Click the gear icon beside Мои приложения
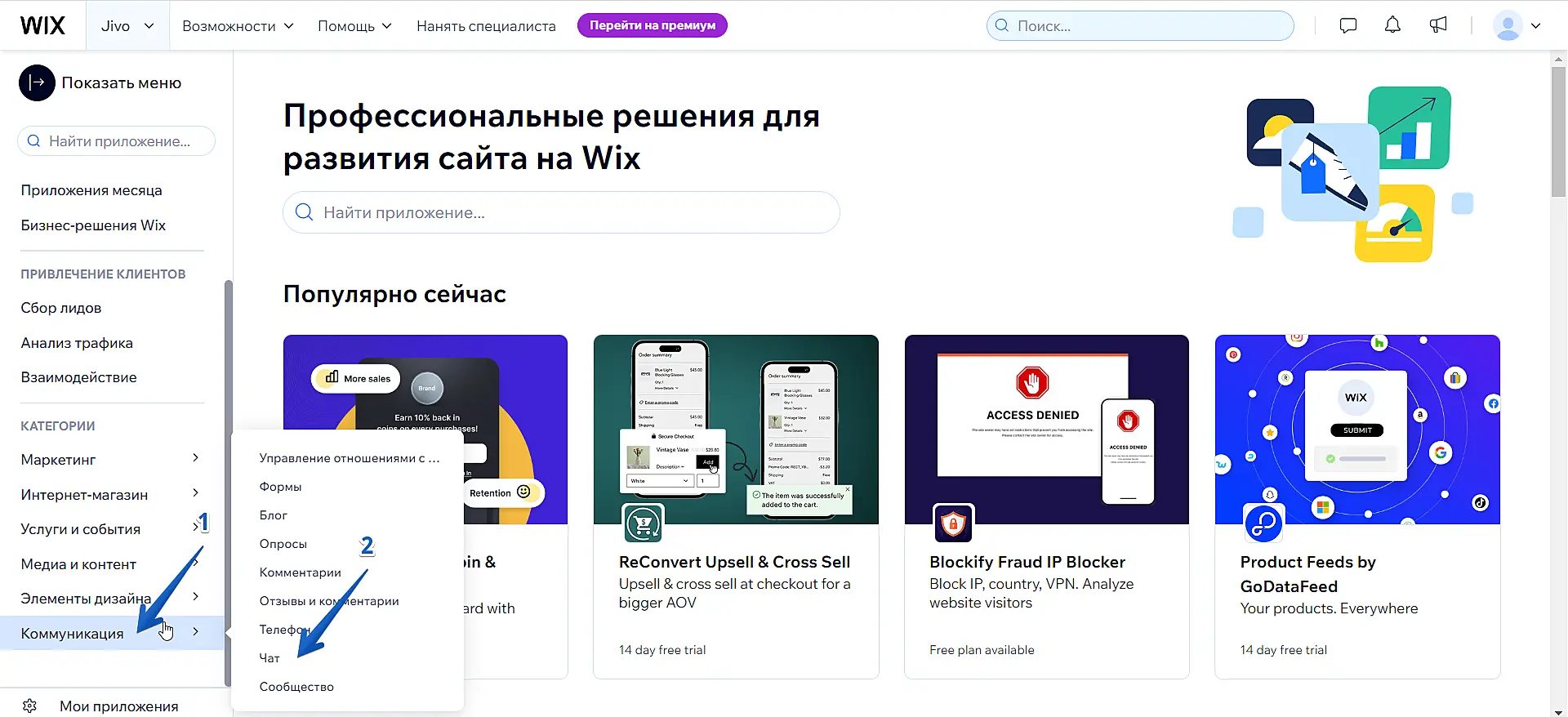The image size is (1568, 717). [30, 706]
